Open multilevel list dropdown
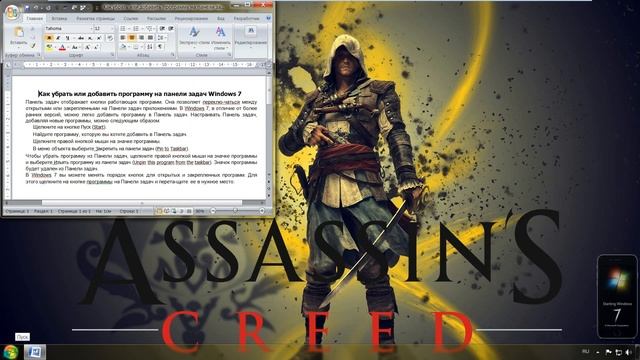Image resolution: width=640 pixels, height=360 pixels. [x=154, y=28]
